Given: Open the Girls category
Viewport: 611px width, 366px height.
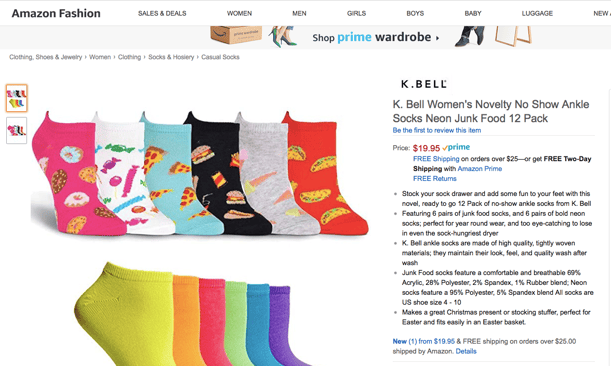Looking at the screenshot, I should pos(356,13).
